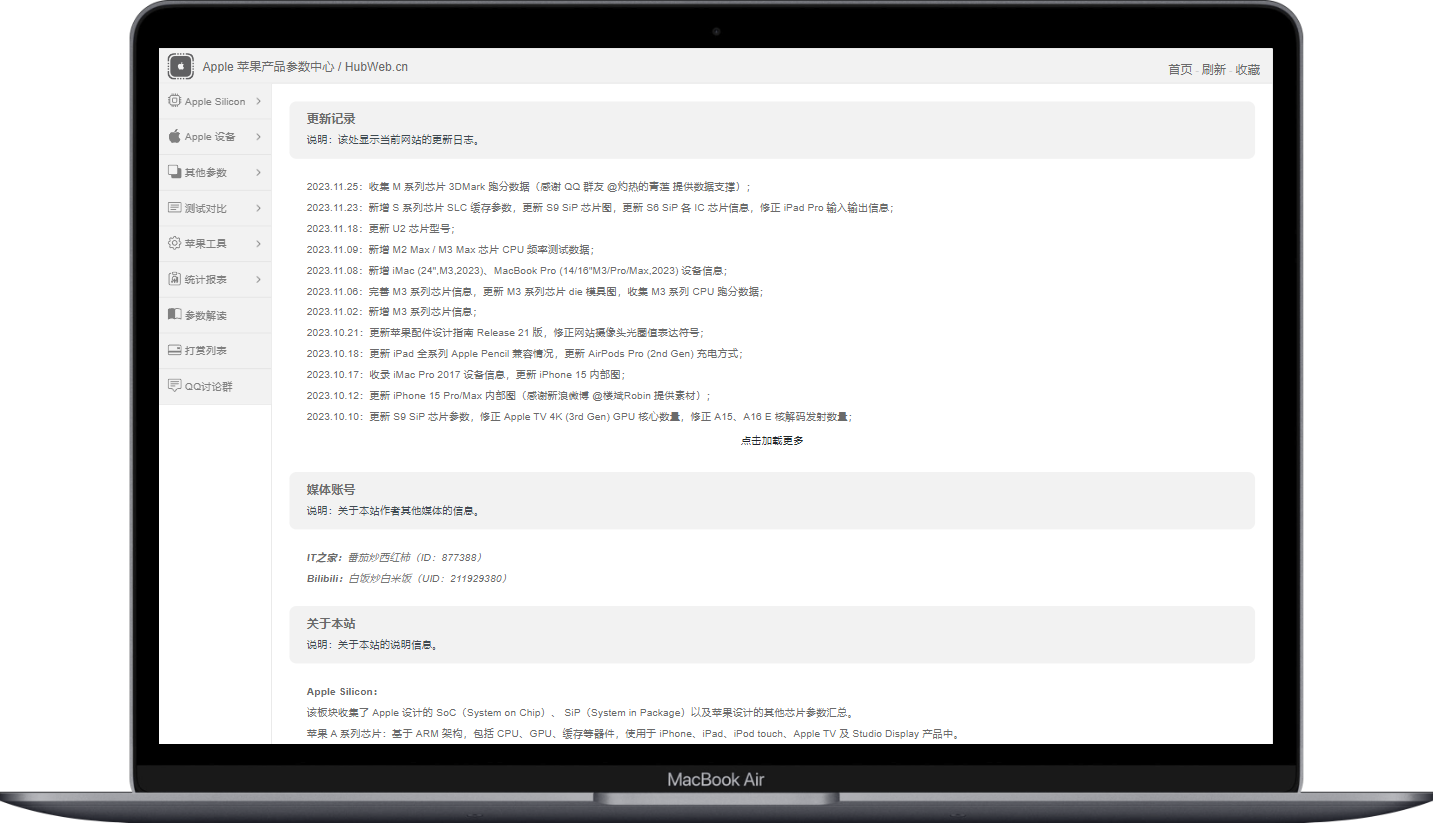Viewport: 1433px width, 823px height.
Task: Open the 参数解读 sidebar label
Action: point(206,315)
